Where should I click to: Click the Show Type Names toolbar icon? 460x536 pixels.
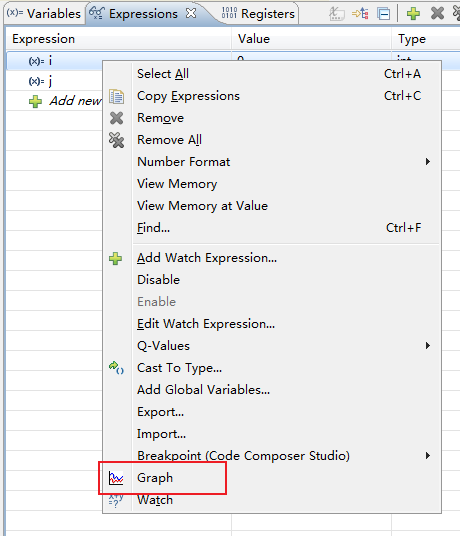tap(337, 14)
